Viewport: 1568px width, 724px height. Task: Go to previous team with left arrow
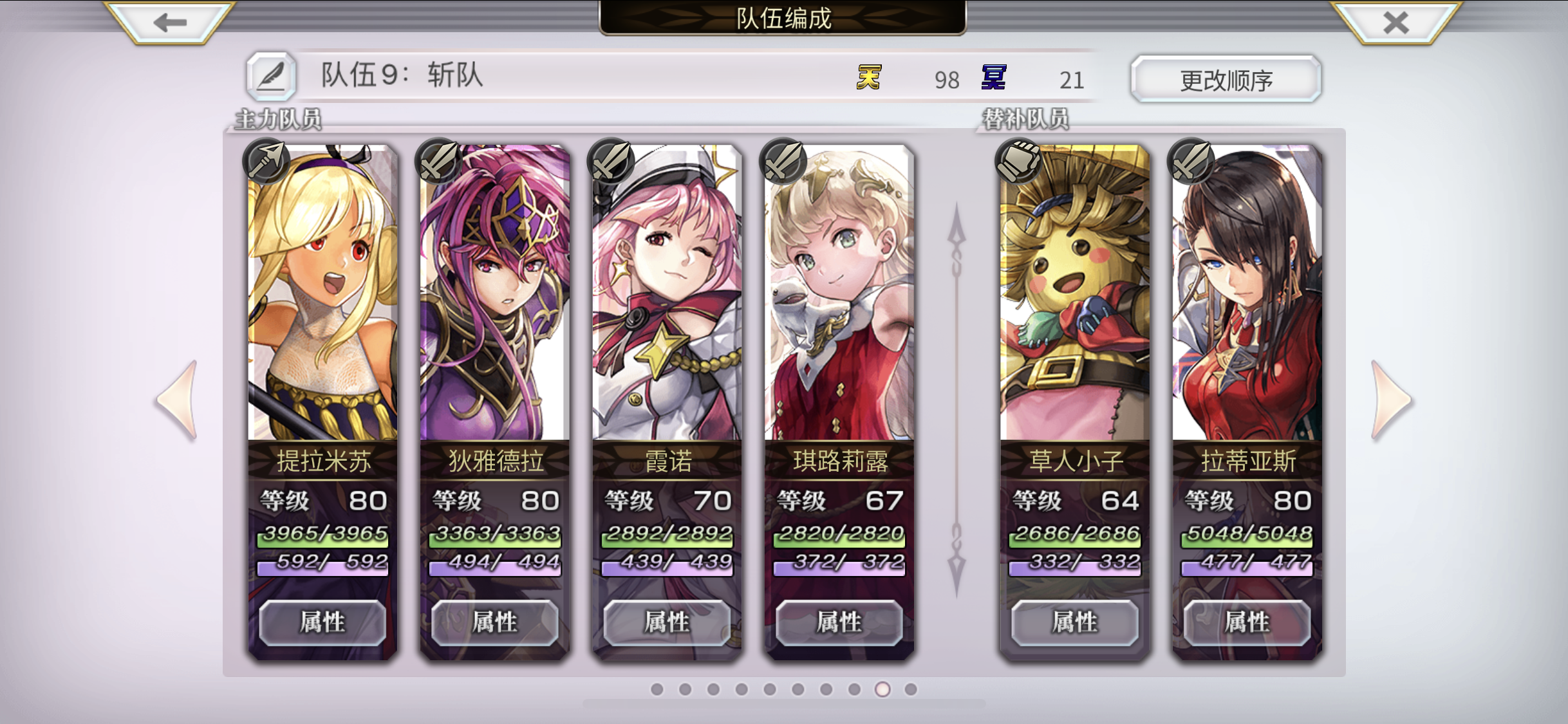click(176, 400)
